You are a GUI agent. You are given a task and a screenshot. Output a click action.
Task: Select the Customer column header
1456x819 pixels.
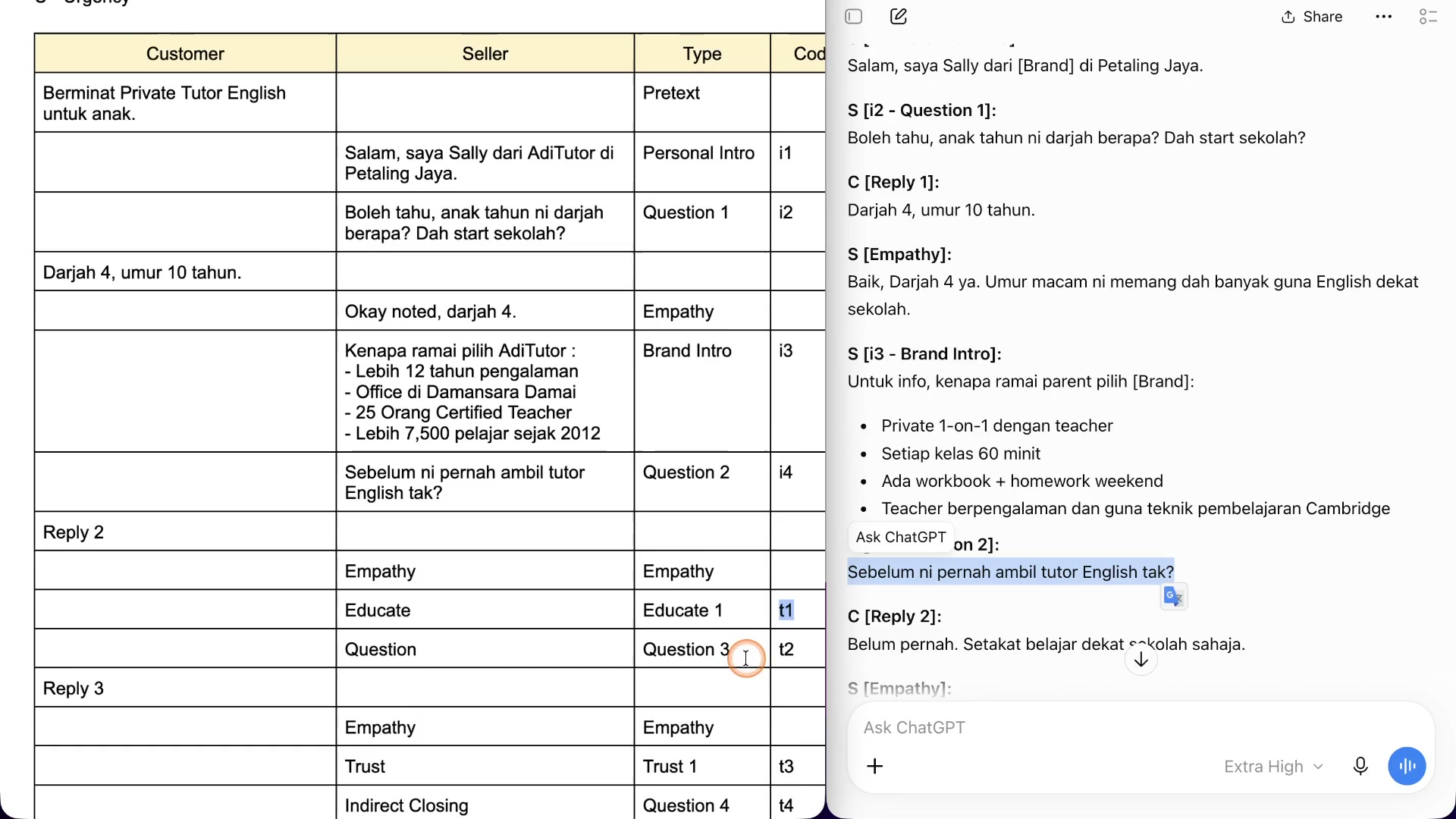[185, 54]
